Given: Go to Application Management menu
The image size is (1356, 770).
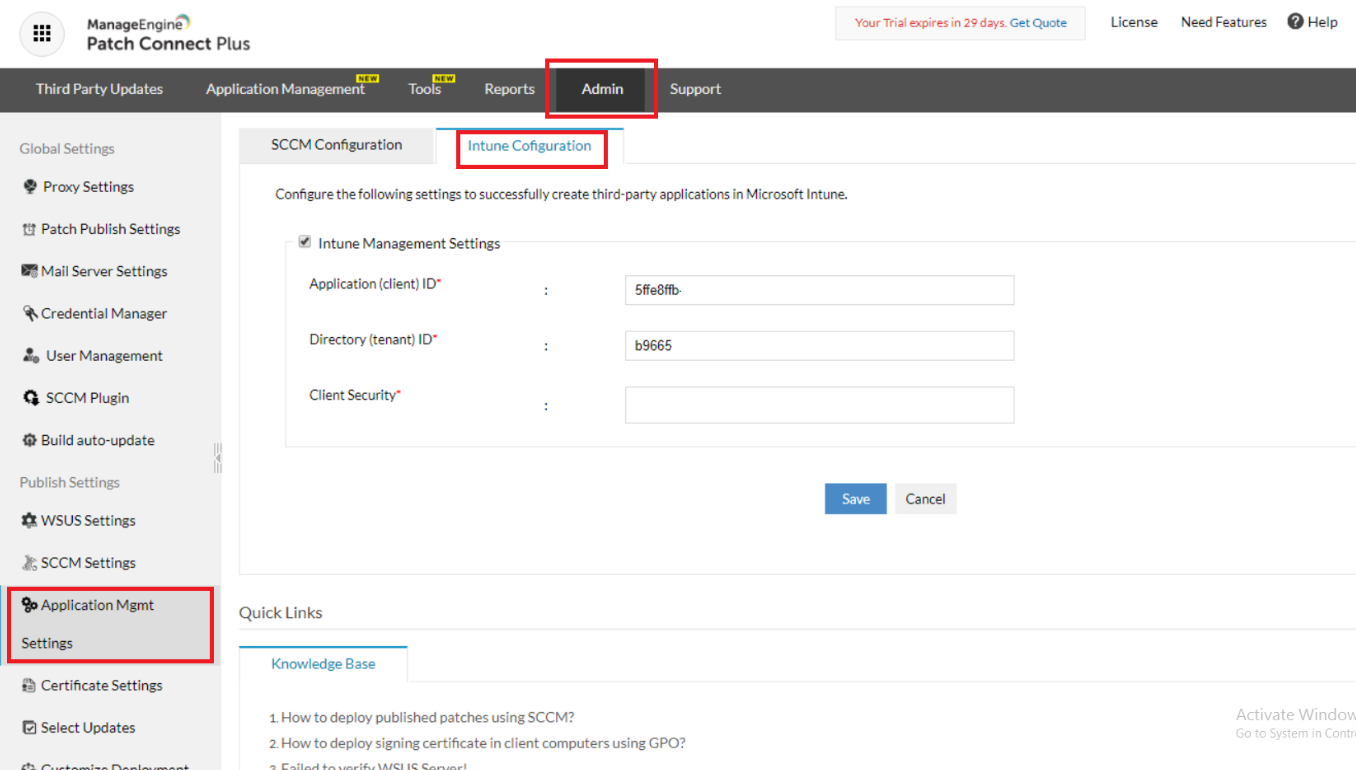Looking at the screenshot, I should click(x=285, y=89).
